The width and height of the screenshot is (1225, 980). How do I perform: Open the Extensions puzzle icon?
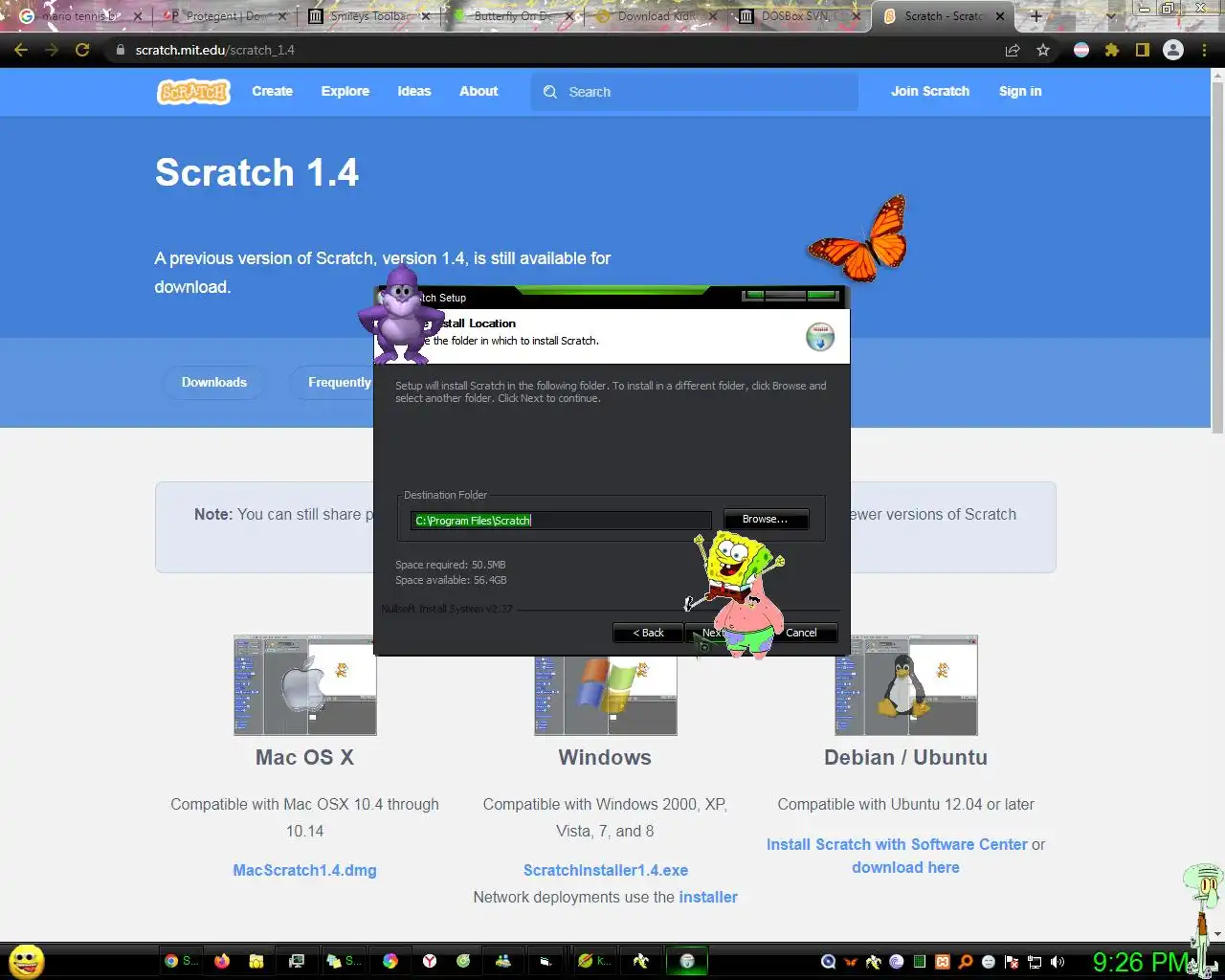(1112, 50)
